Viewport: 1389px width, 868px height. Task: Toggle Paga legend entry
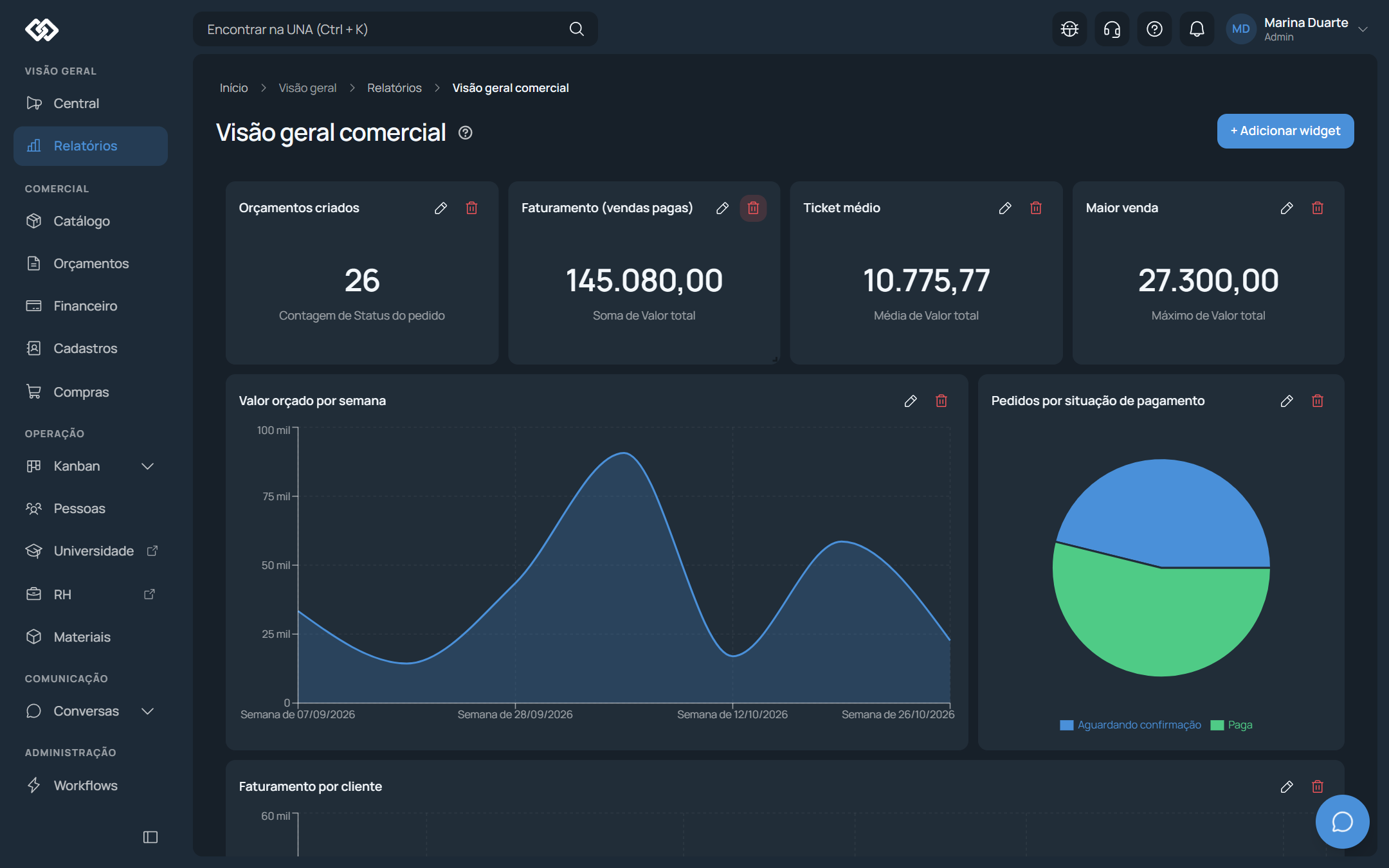(1231, 725)
